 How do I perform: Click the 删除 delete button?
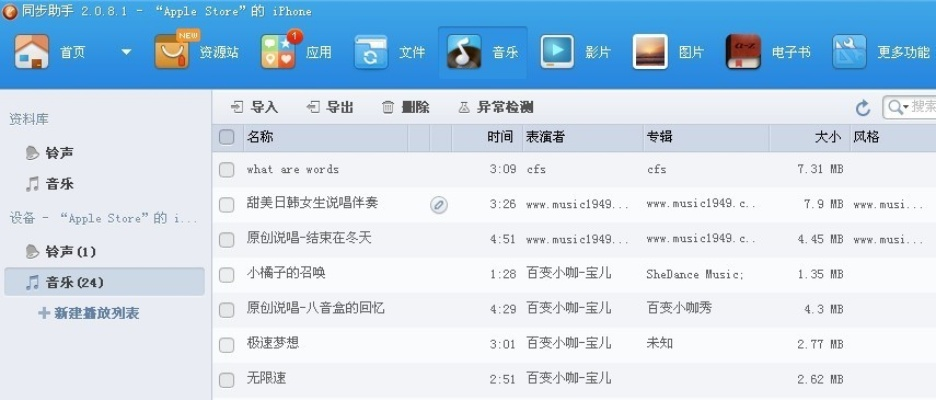click(x=405, y=107)
